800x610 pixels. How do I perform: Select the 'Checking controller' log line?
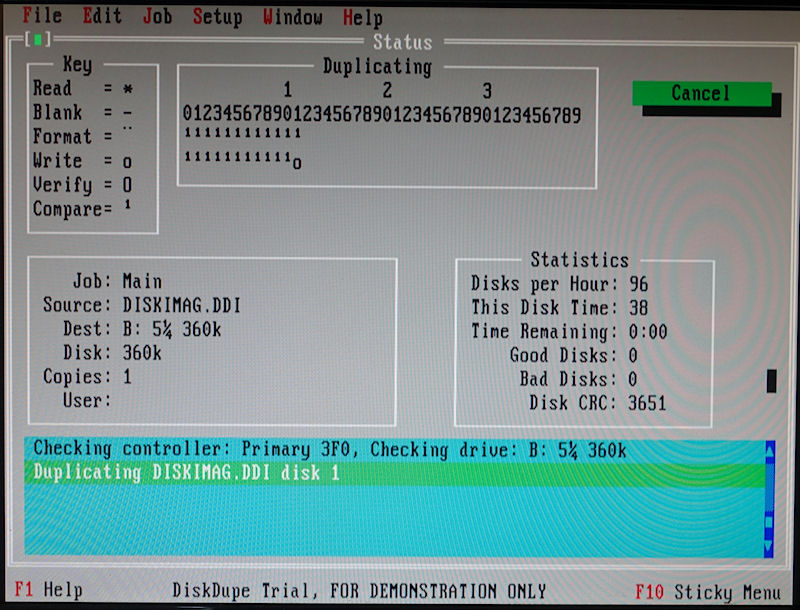[330, 450]
